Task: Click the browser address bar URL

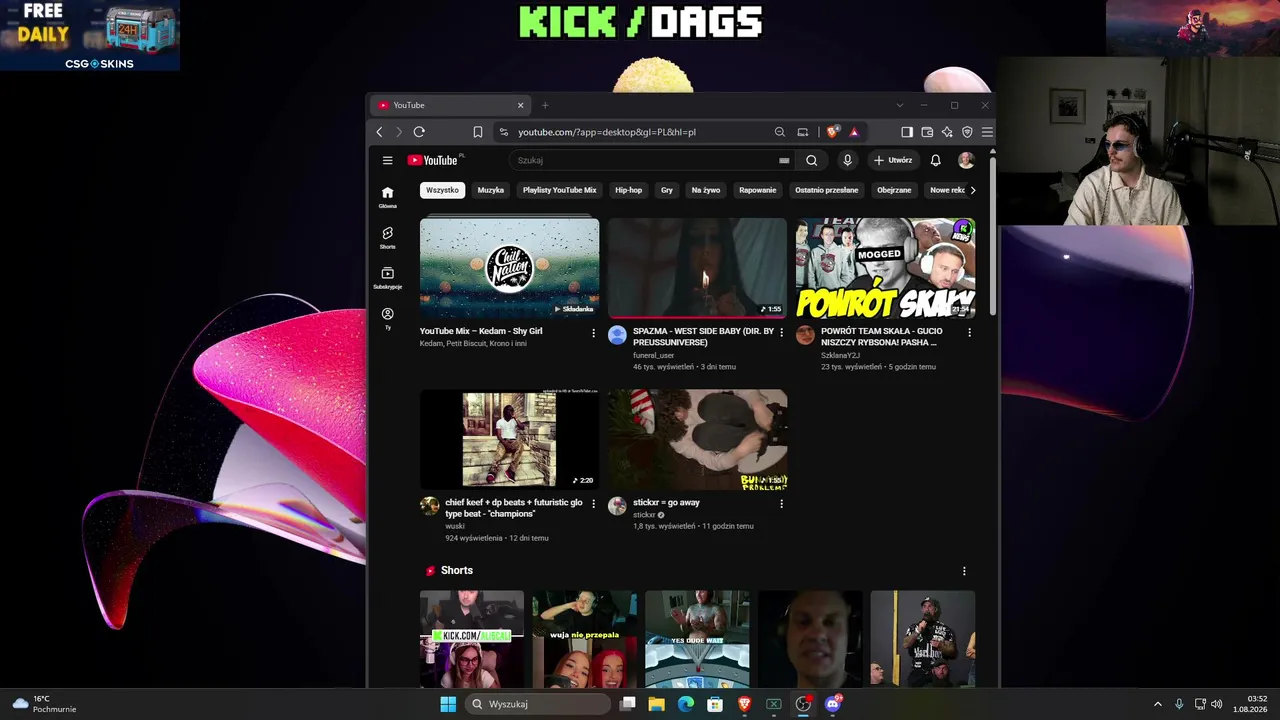Action: 607,132
